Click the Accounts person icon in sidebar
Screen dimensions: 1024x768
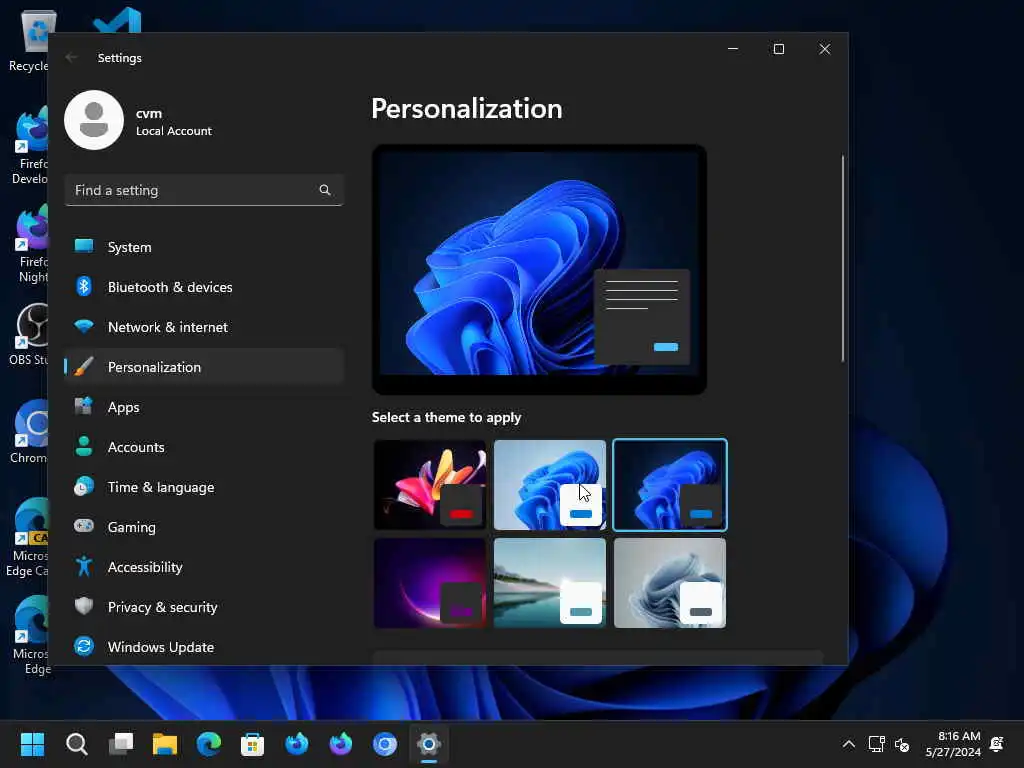point(84,446)
